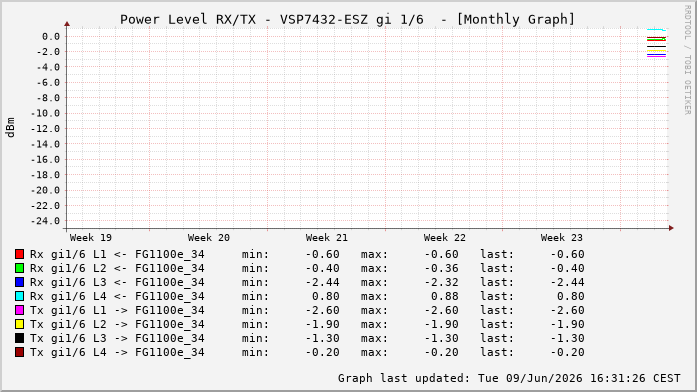The width and height of the screenshot is (697, 392).
Task: Click legend text Tx gi1/6 L1 -> FG1100e_34
Action: click(x=117, y=310)
